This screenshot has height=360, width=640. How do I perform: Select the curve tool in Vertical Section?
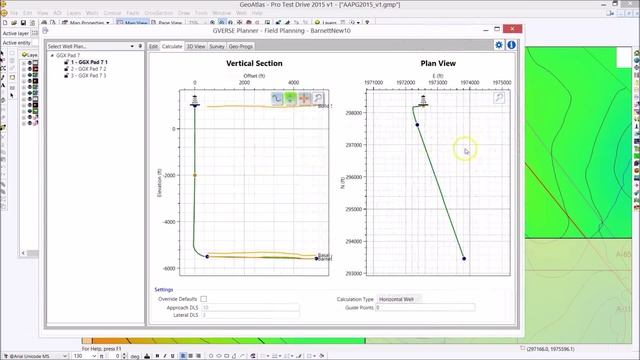277,98
